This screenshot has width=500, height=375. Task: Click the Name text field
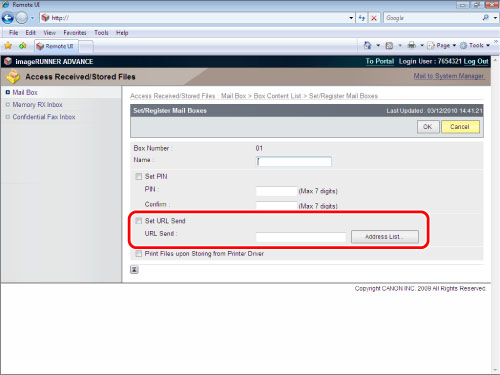click(294, 162)
